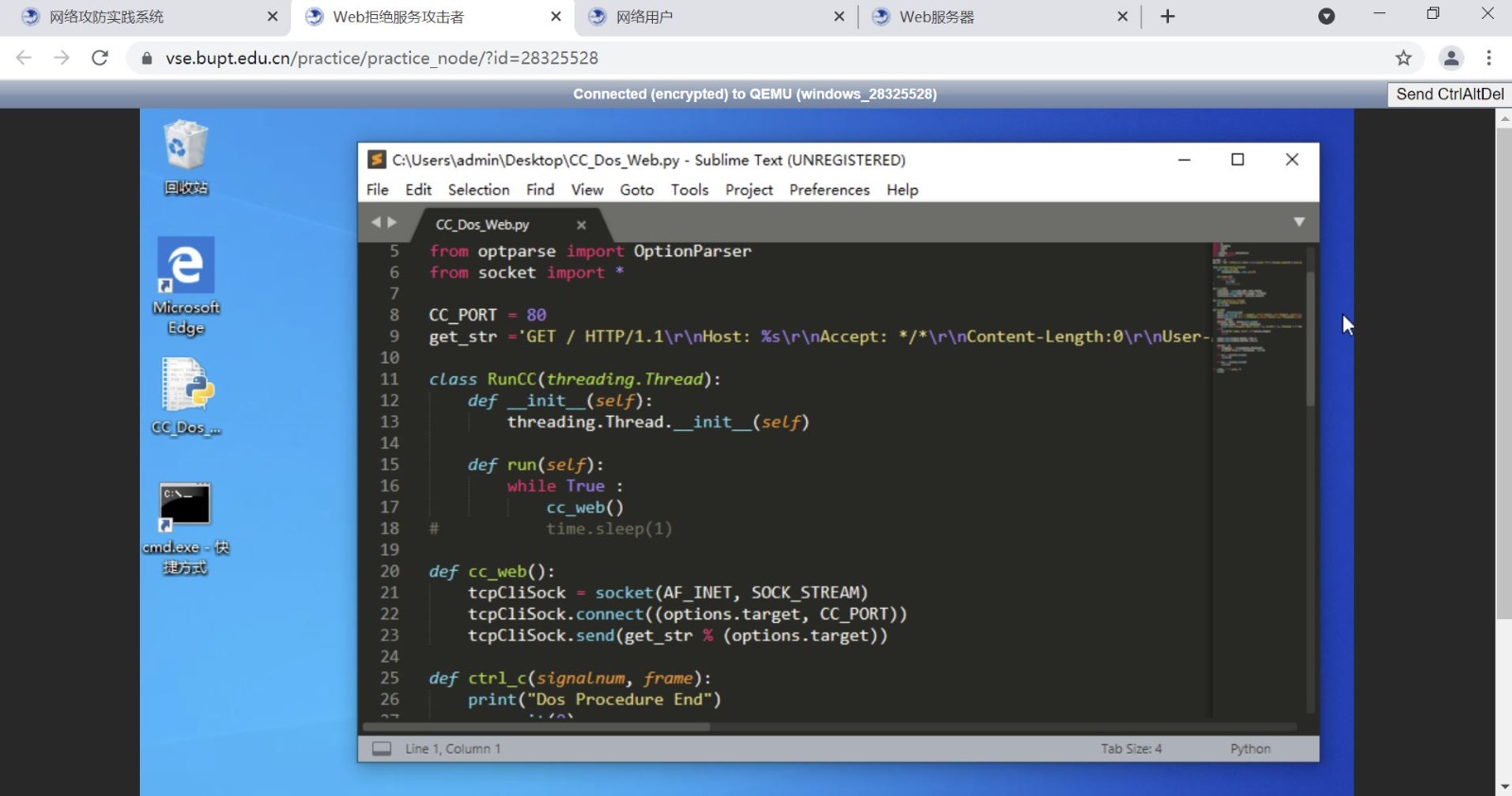Click 'OptionParser' on line 5
The width and height of the screenshot is (1512, 796).
(x=693, y=251)
